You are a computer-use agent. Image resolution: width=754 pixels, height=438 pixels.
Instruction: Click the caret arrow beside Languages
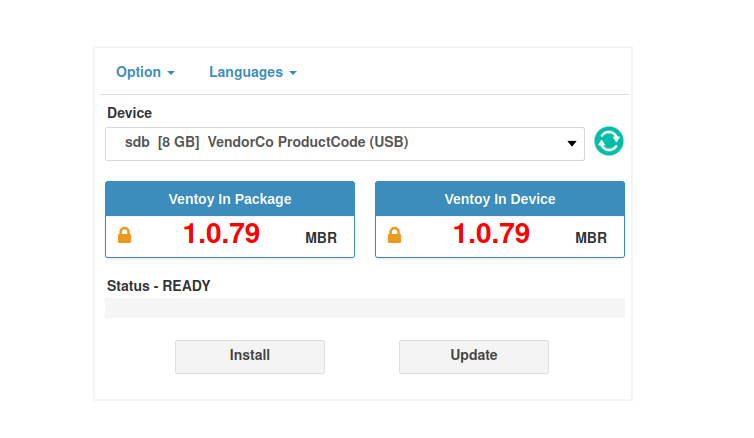point(293,73)
